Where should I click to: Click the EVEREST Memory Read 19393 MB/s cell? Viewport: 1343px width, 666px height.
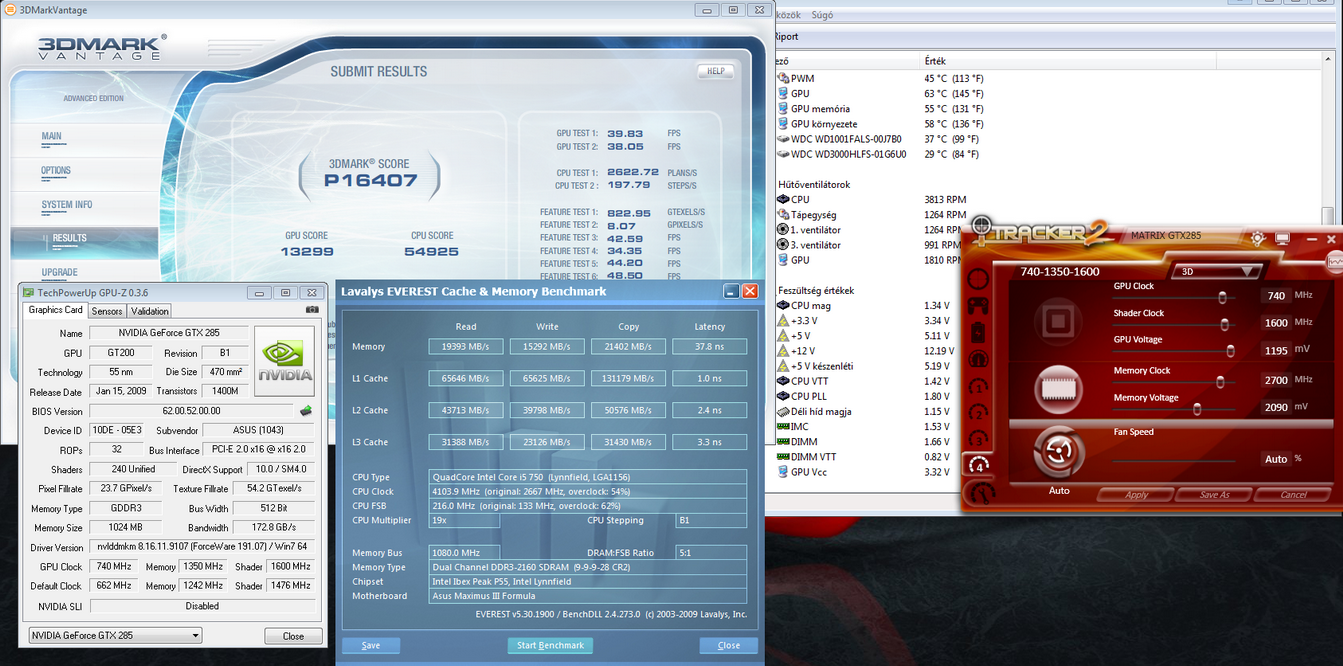[466, 347]
